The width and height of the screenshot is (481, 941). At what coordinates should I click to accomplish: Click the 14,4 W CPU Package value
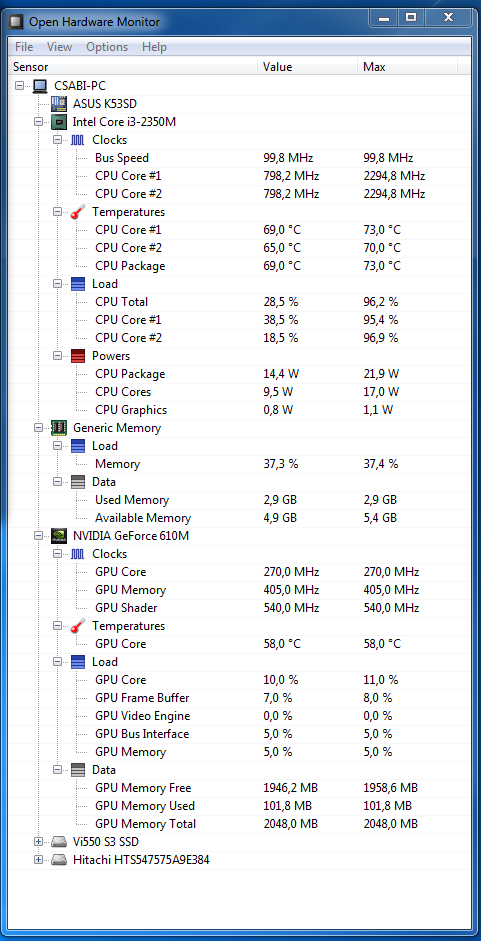pyautogui.click(x=280, y=374)
